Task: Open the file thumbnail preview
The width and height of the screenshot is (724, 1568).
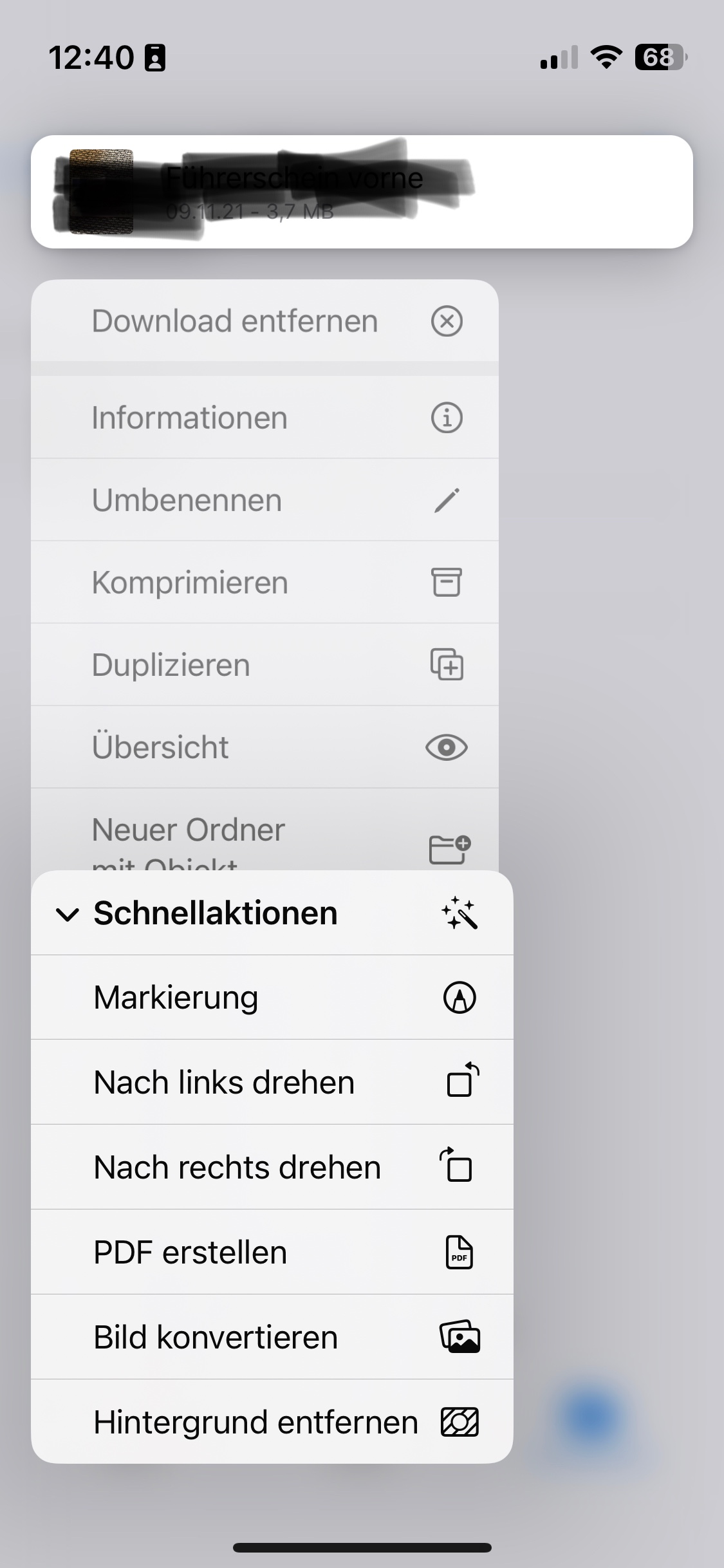Action: [101, 191]
